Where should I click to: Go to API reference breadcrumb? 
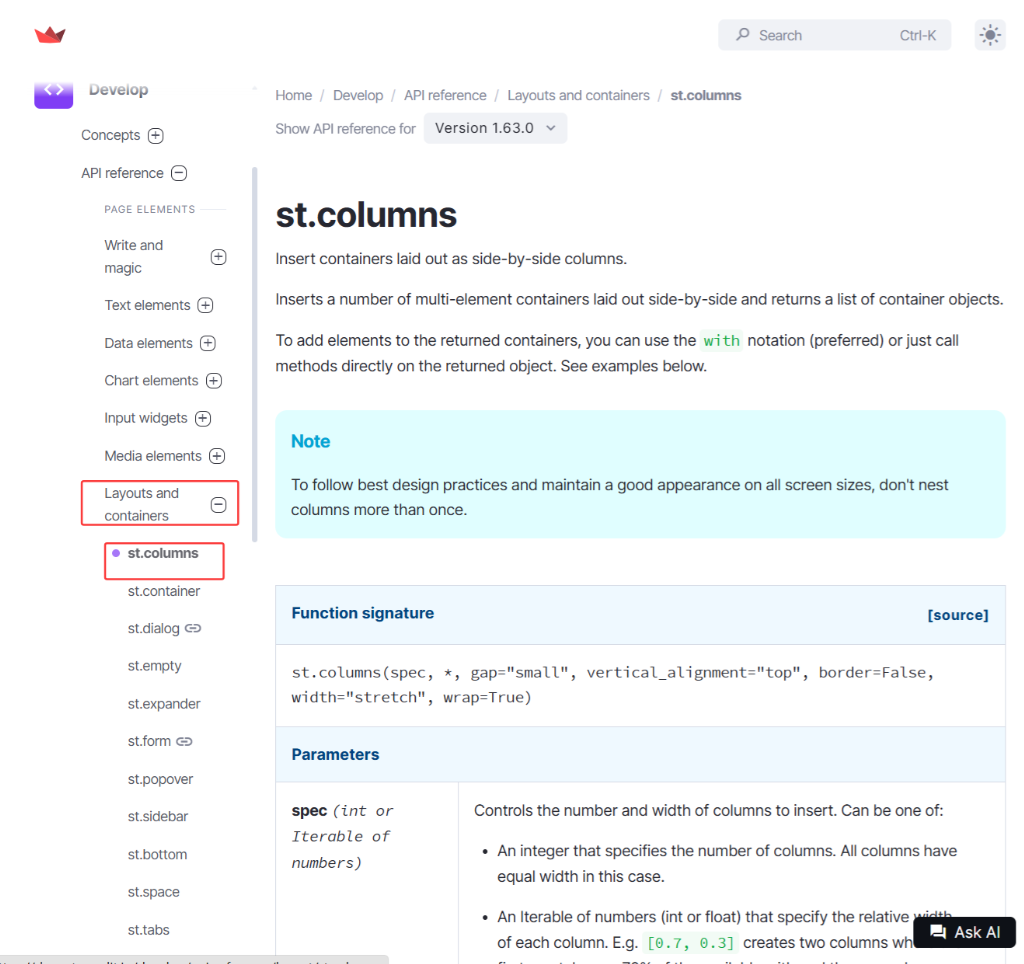445,95
